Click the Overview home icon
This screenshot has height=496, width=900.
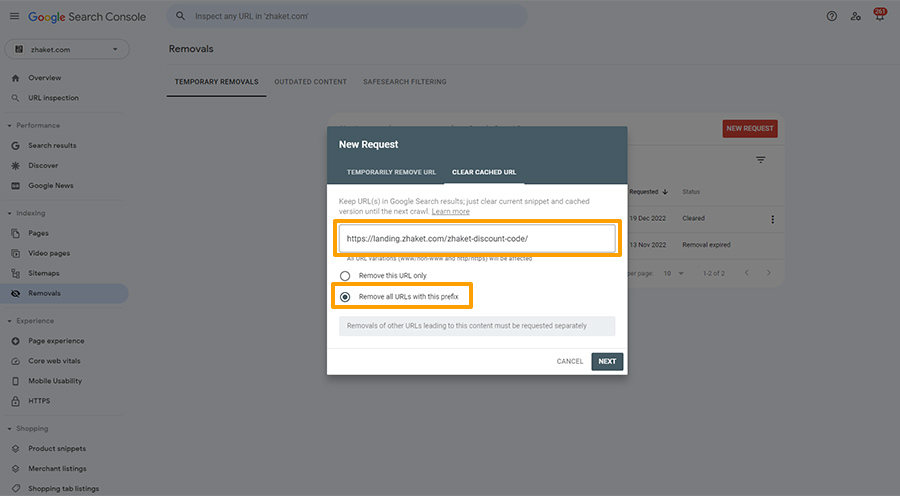(15, 78)
